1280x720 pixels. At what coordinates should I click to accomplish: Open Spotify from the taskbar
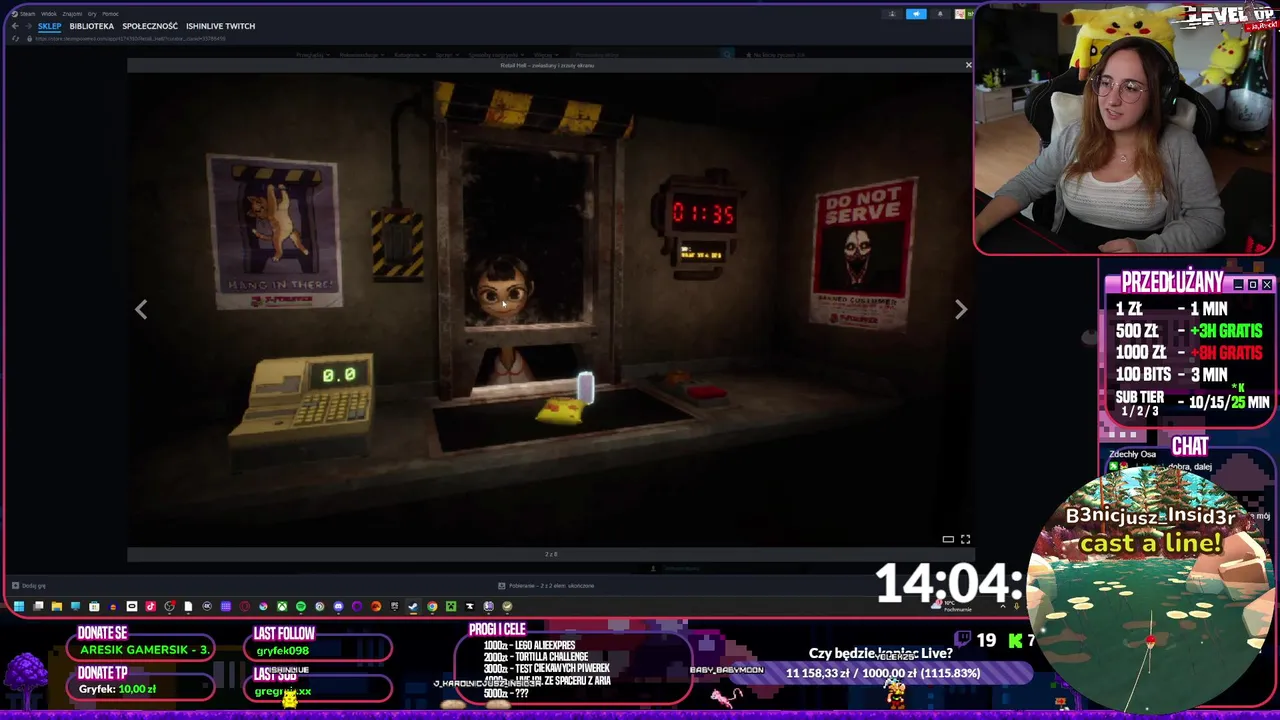[x=301, y=606]
